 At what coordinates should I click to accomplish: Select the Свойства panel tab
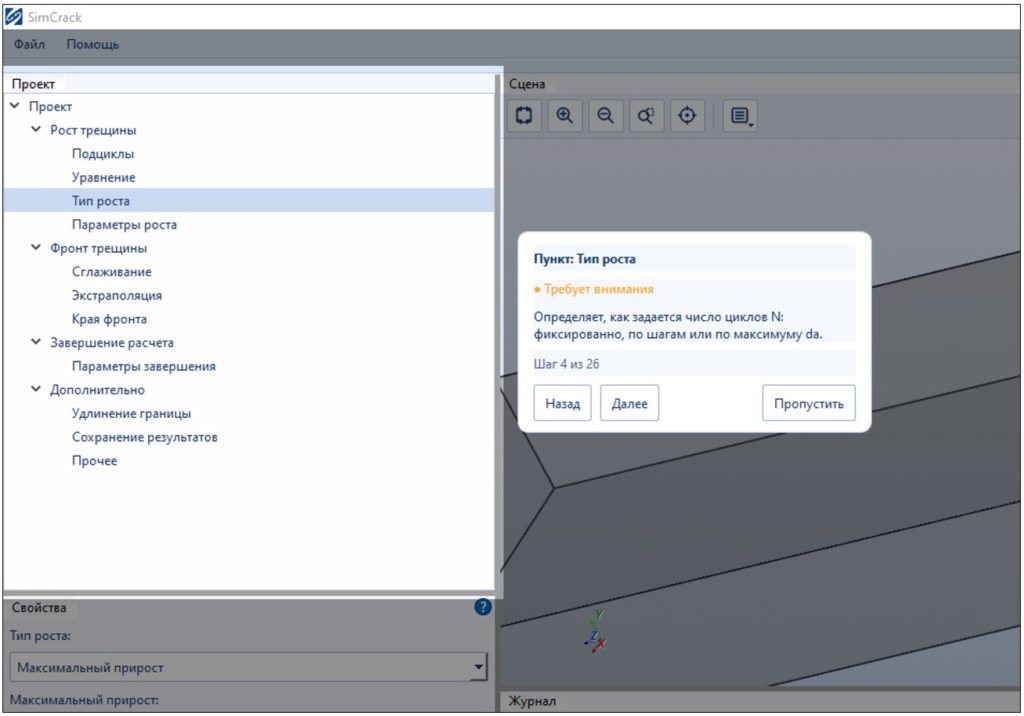tap(39, 608)
